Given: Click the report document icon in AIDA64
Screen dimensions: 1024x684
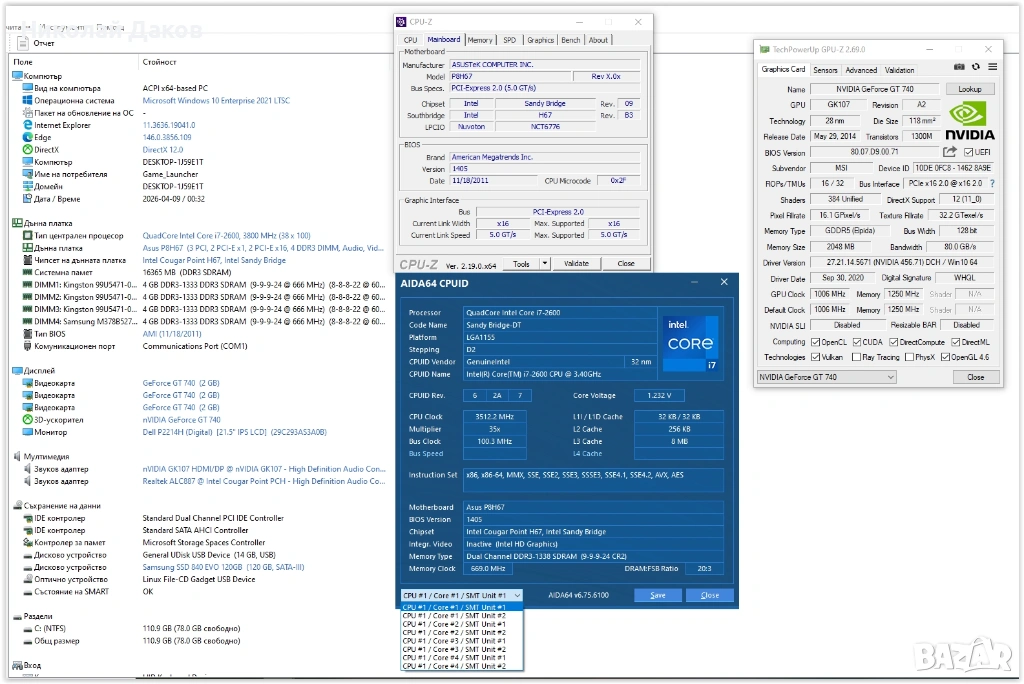Looking at the screenshot, I should click(x=22, y=43).
